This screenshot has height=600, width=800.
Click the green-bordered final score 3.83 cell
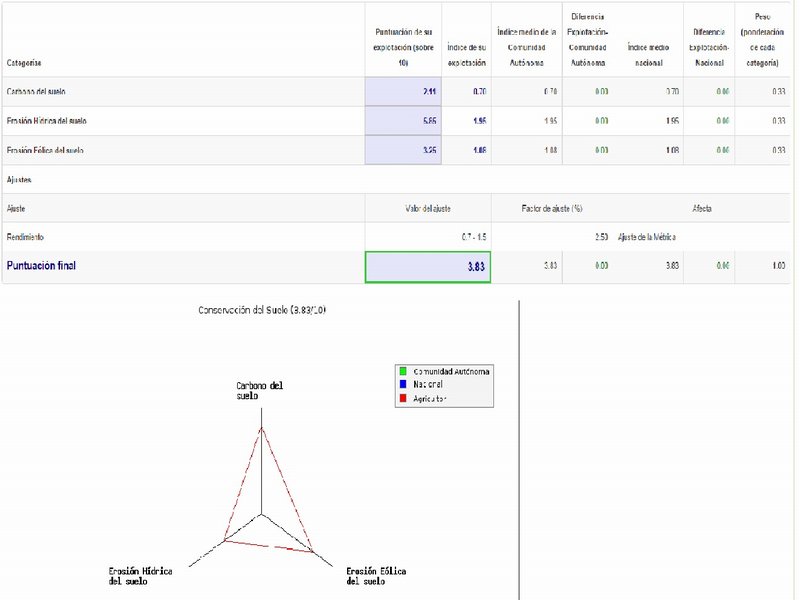428,267
